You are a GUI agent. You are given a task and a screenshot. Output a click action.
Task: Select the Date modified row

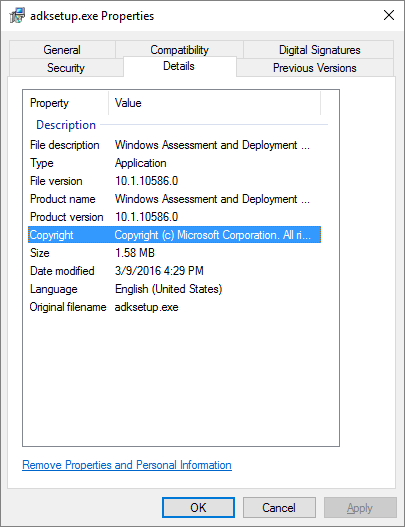click(x=174, y=271)
